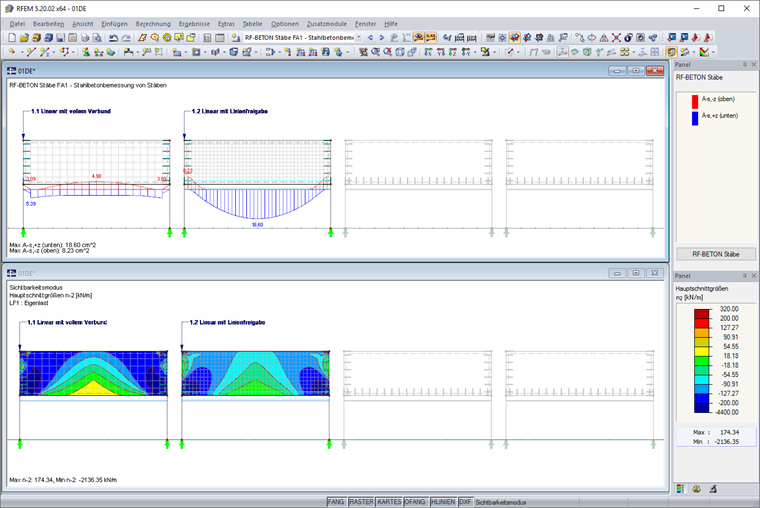Click the Open folder icon
760x508 pixels.
coord(23,37)
